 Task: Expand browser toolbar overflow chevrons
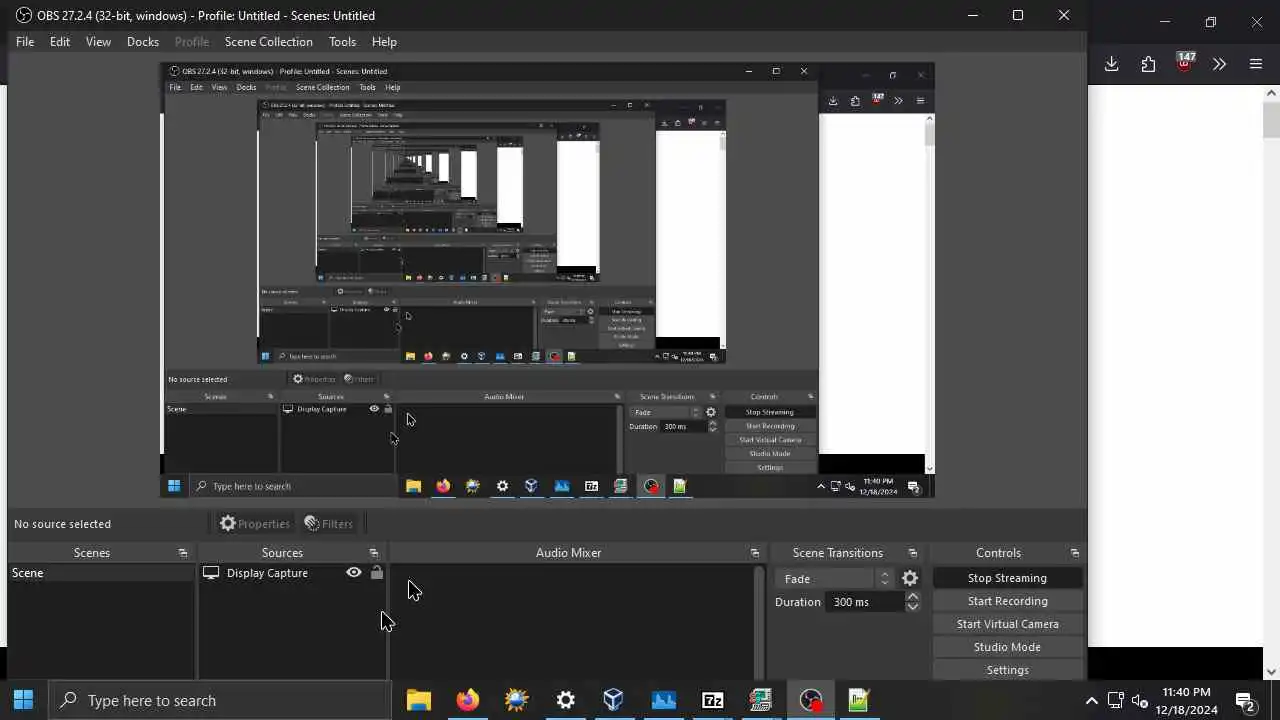tap(1219, 64)
